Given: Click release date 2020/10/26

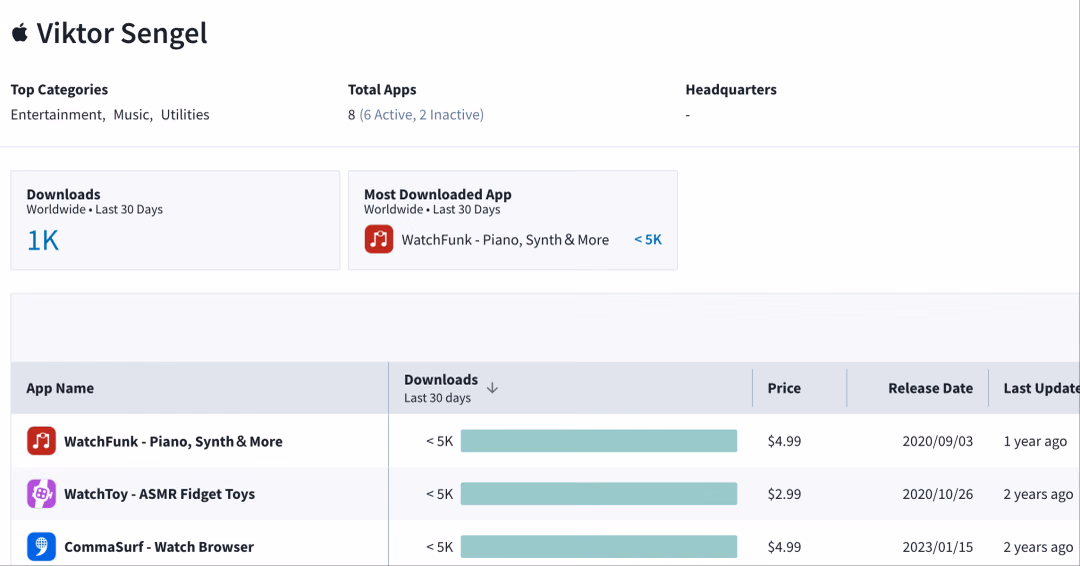Looking at the screenshot, I should 937,494.
